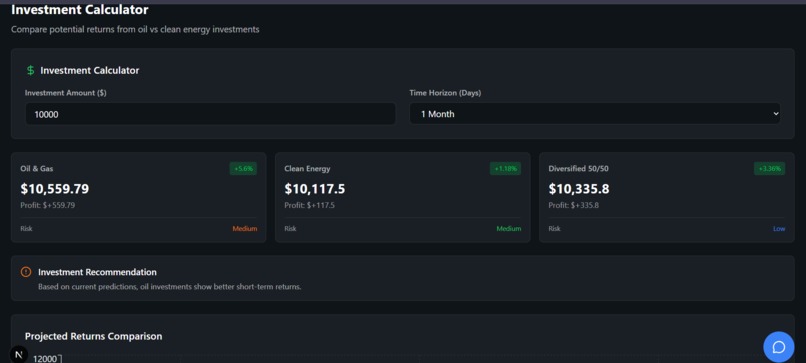The width and height of the screenshot is (806, 363).
Task: Click the Investment Recommendation heading
Action: [97, 272]
